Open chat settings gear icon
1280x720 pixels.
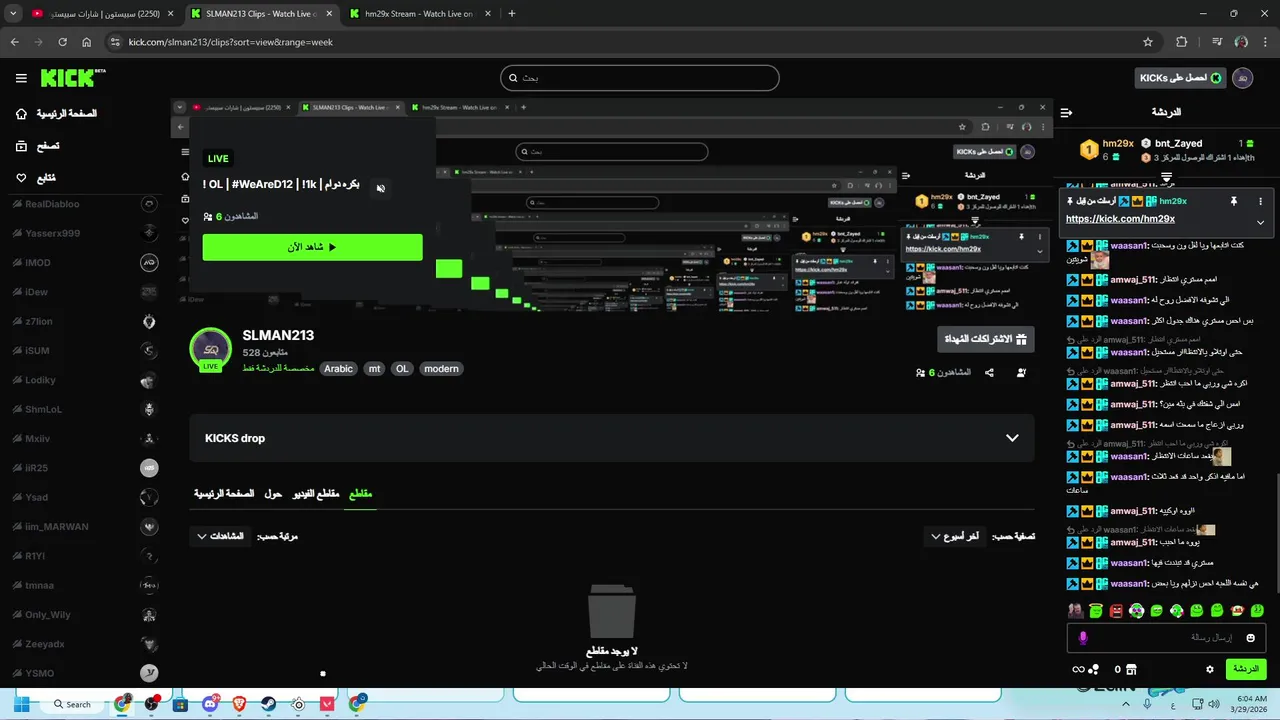pyautogui.click(x=1209, y=669)
